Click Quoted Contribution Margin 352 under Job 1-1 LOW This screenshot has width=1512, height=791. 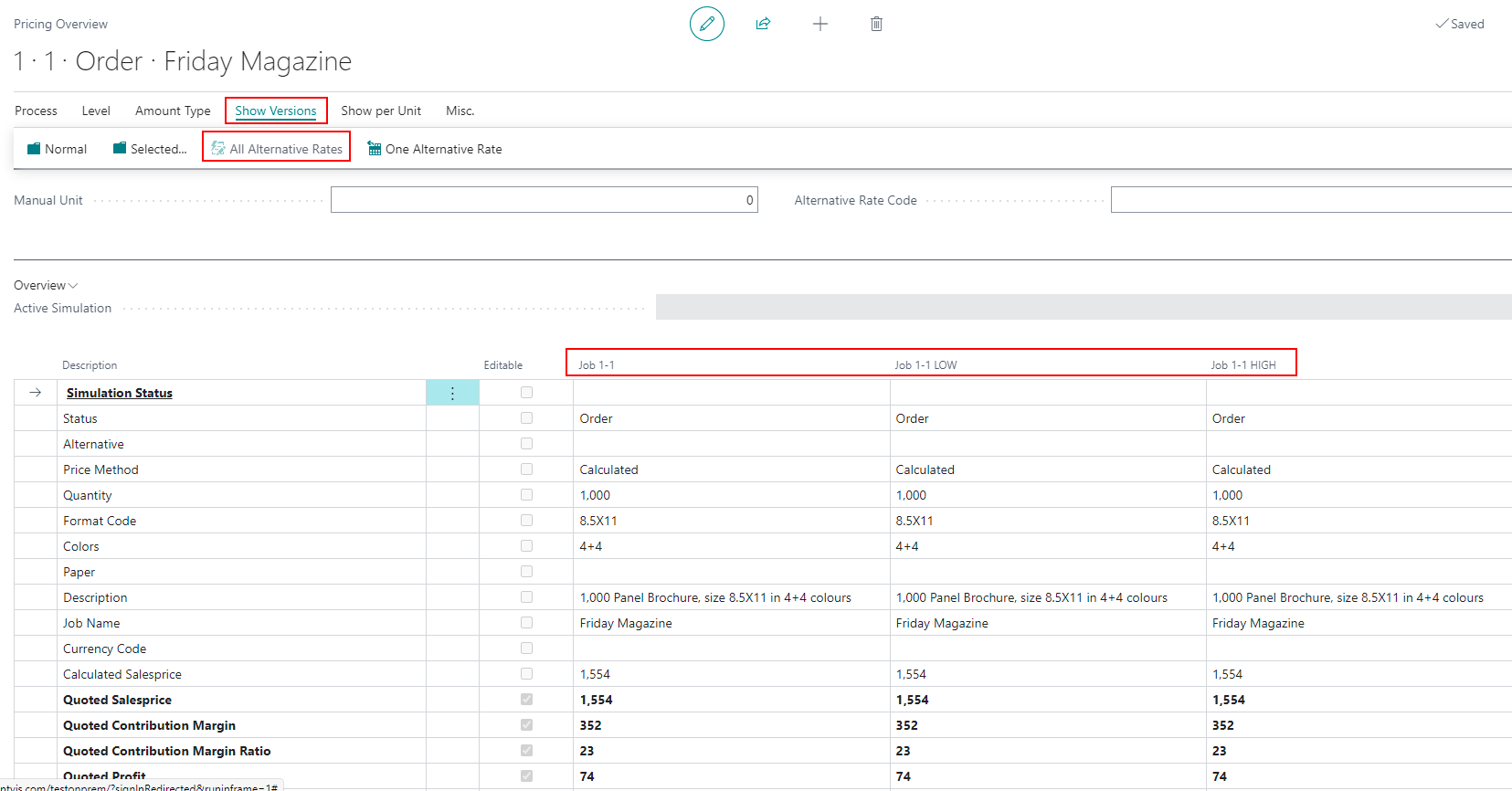click(907, 725)
